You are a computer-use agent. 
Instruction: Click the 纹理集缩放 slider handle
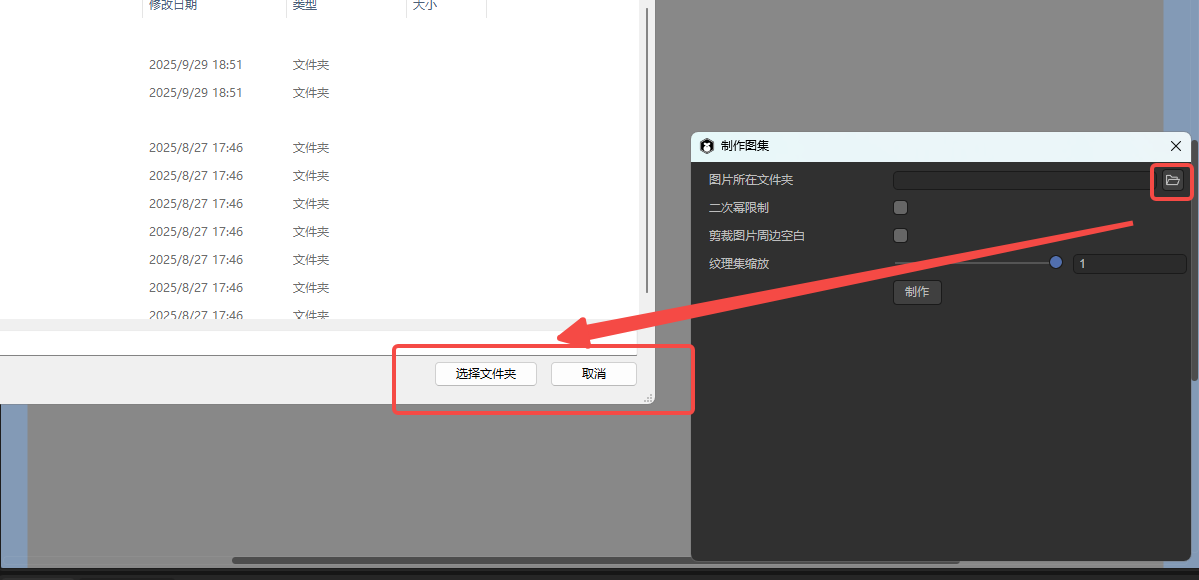[x=1055, y=263]
